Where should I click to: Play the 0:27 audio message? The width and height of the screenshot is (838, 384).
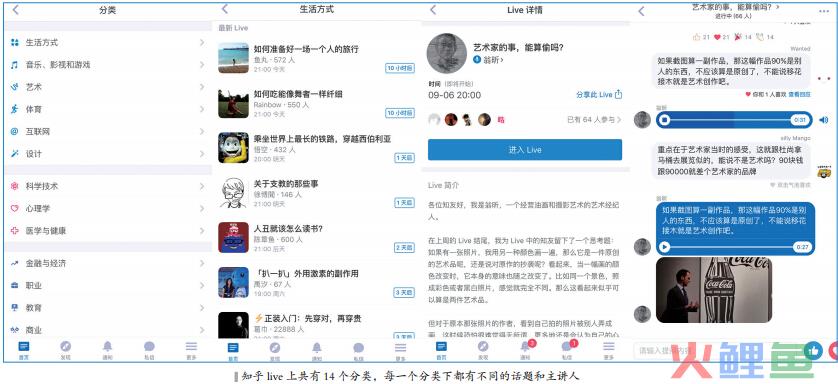pyautogui.click(x=664, y=247)
